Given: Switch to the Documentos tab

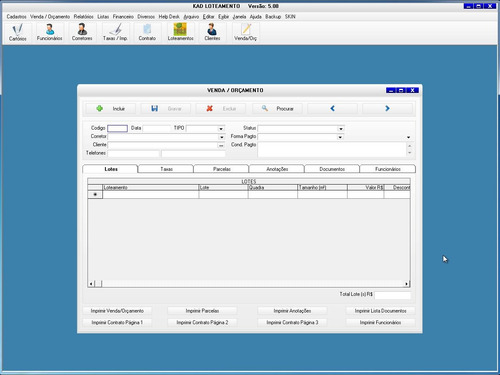Looking at the screenshot, I should coord(332,169).
